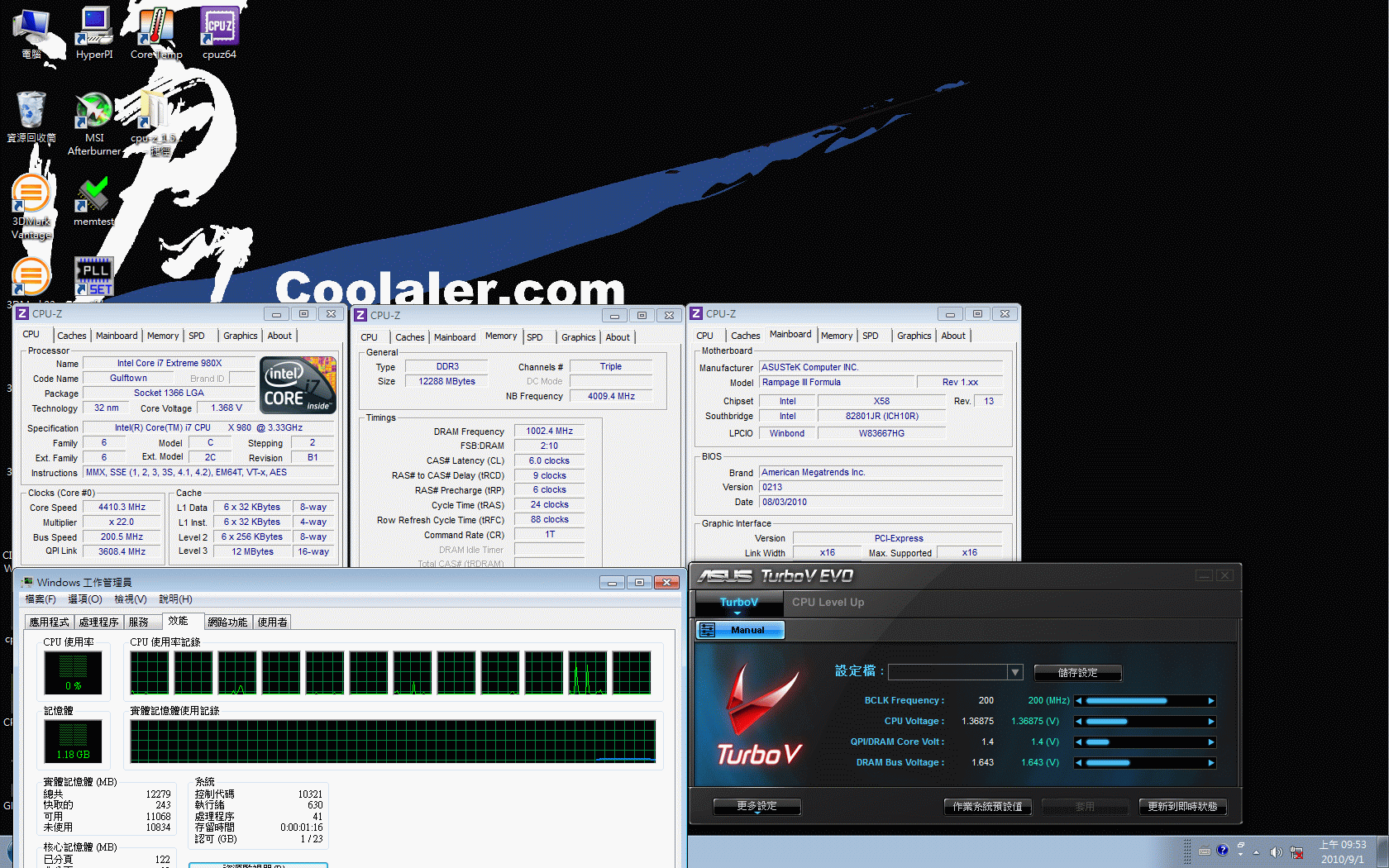1389x868 pixels.
Task: Adjust the CPU Voltage slider bar
Action: pos(1144,722)
